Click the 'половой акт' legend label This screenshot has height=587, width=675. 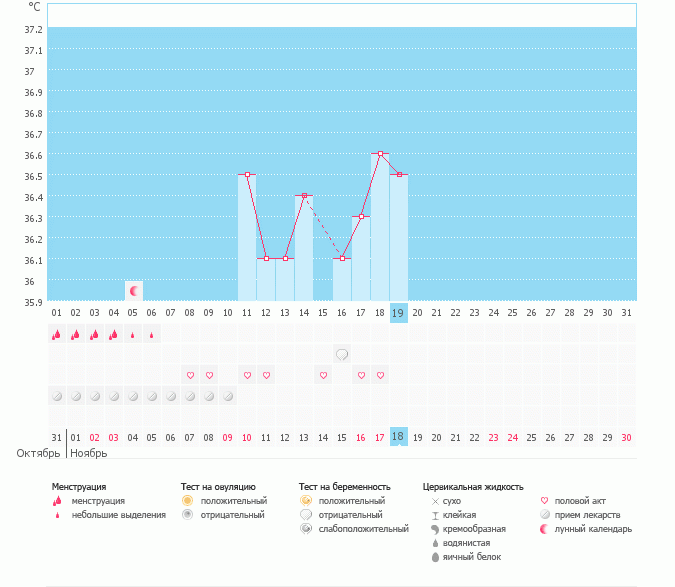(580, 500)
